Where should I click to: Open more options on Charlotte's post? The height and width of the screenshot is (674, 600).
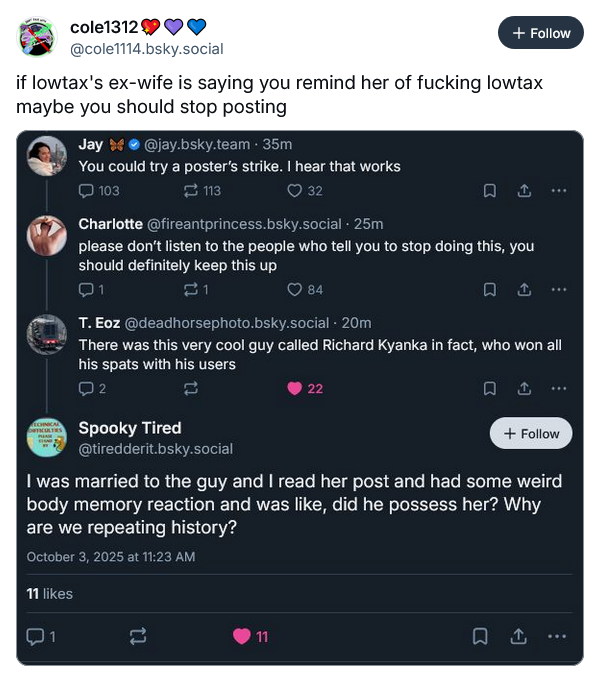(x=558, y=290)
